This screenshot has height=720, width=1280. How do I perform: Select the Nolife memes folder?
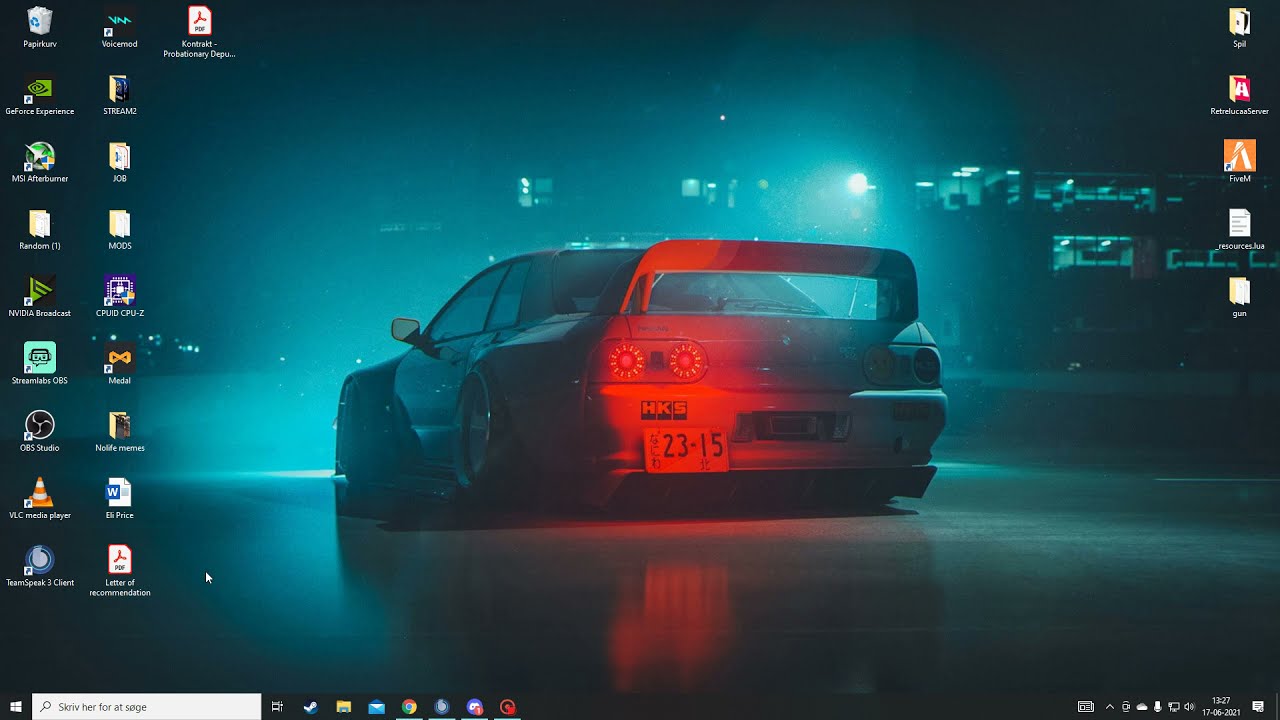pyautogui.click(x=120, y=431)
